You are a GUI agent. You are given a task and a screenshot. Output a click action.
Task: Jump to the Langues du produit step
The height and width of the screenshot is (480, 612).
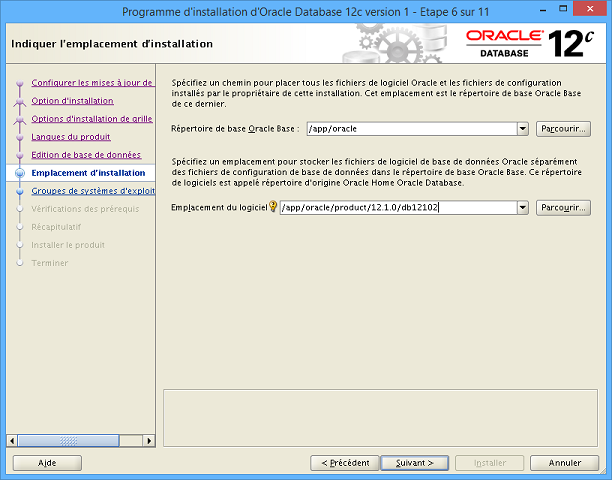click(x=71, y=137)
